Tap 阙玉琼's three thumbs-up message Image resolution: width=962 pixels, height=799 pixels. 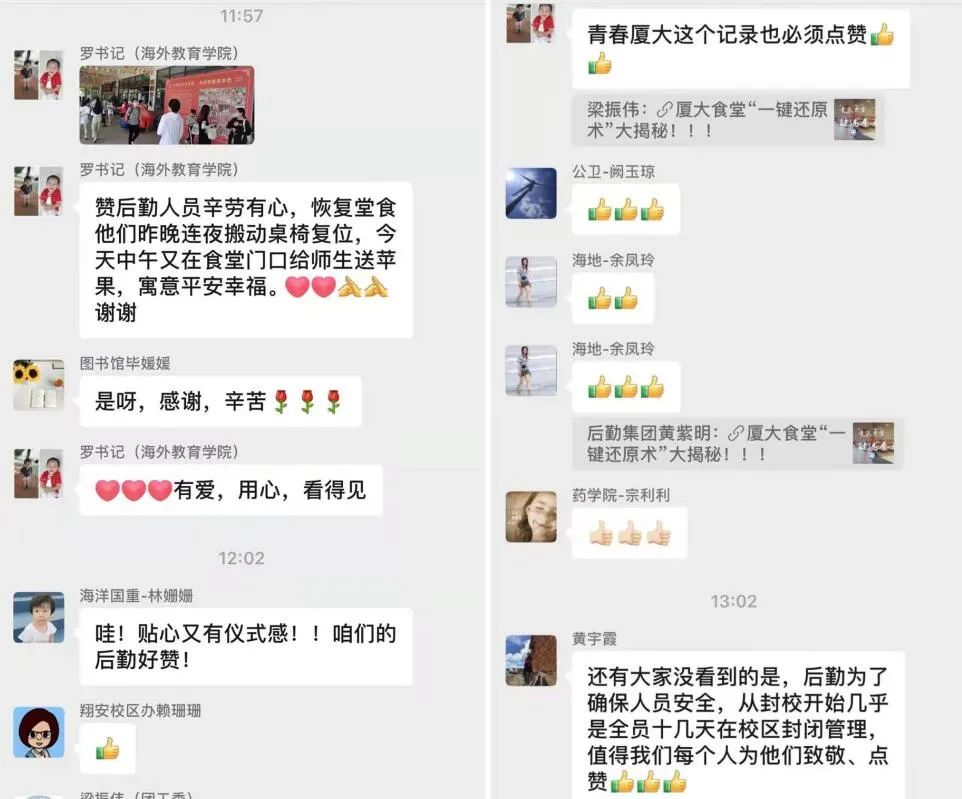coord(626,209)
